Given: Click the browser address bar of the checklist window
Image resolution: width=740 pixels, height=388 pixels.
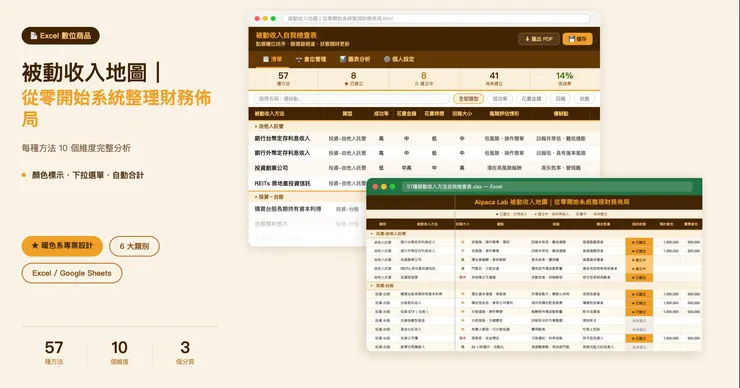Looking at the screenshot, I should pyautogui.click(x=436, y=18).
